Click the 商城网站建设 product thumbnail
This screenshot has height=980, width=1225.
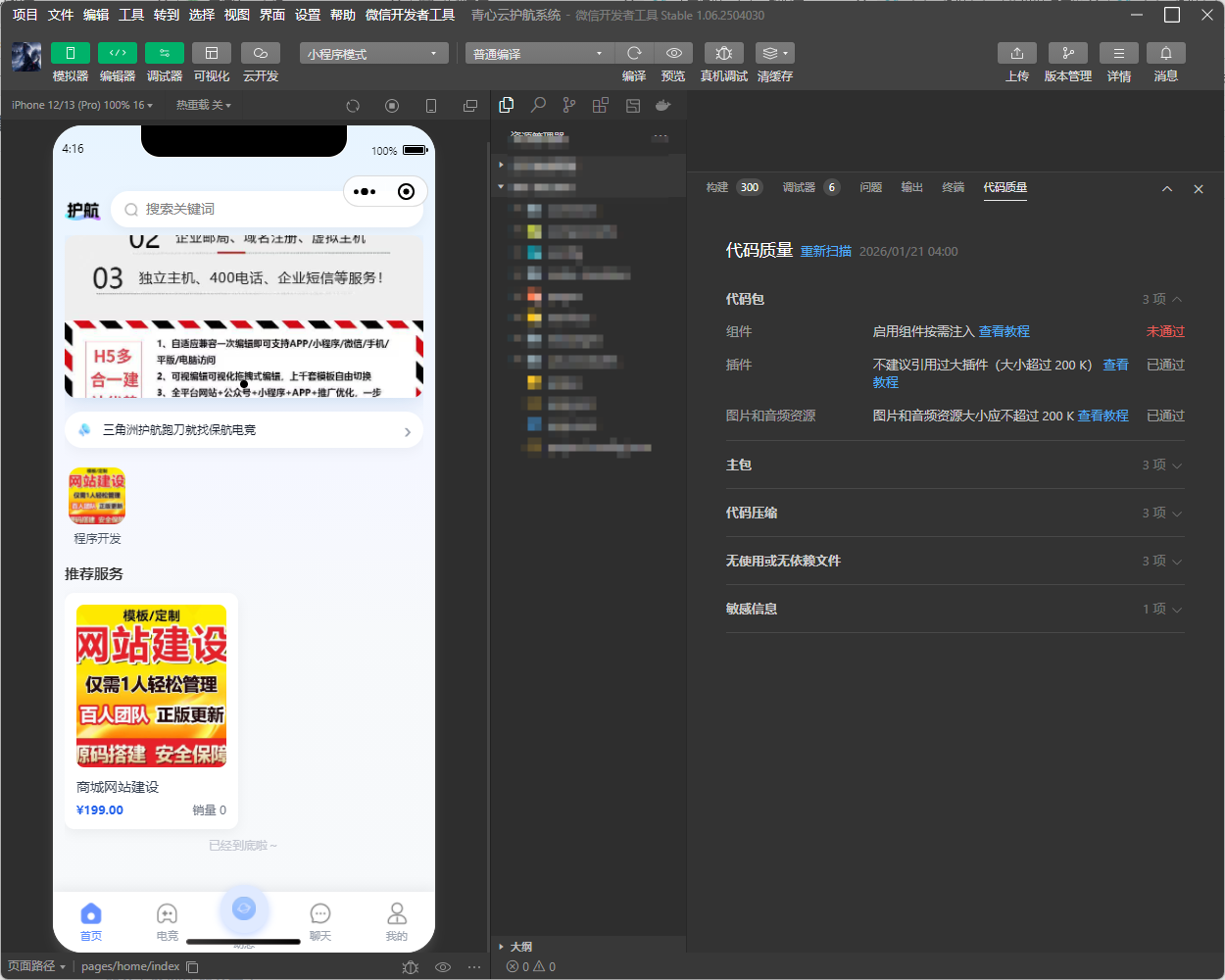[x=152, y=685]
